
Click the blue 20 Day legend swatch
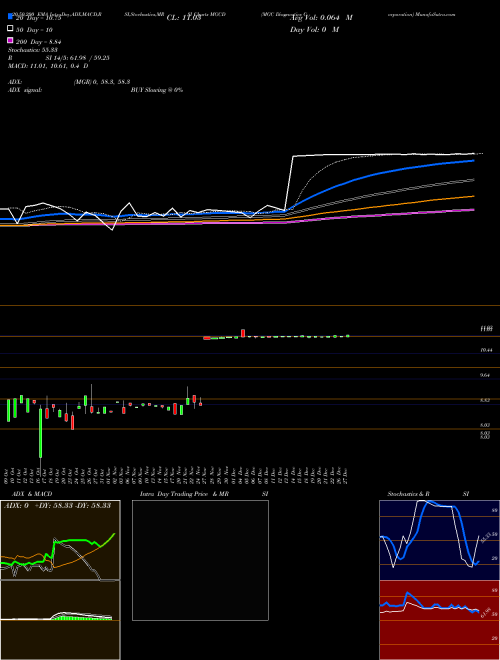point(10,17)
